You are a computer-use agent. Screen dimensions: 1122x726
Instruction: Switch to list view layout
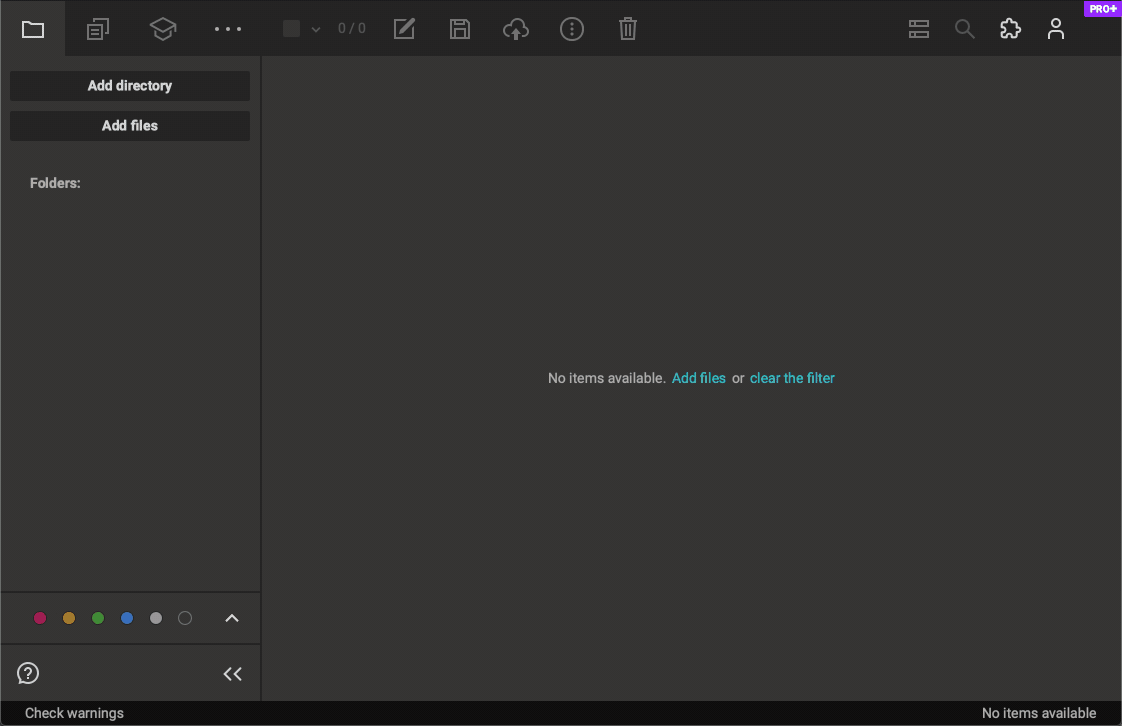[x=919, y=28]
